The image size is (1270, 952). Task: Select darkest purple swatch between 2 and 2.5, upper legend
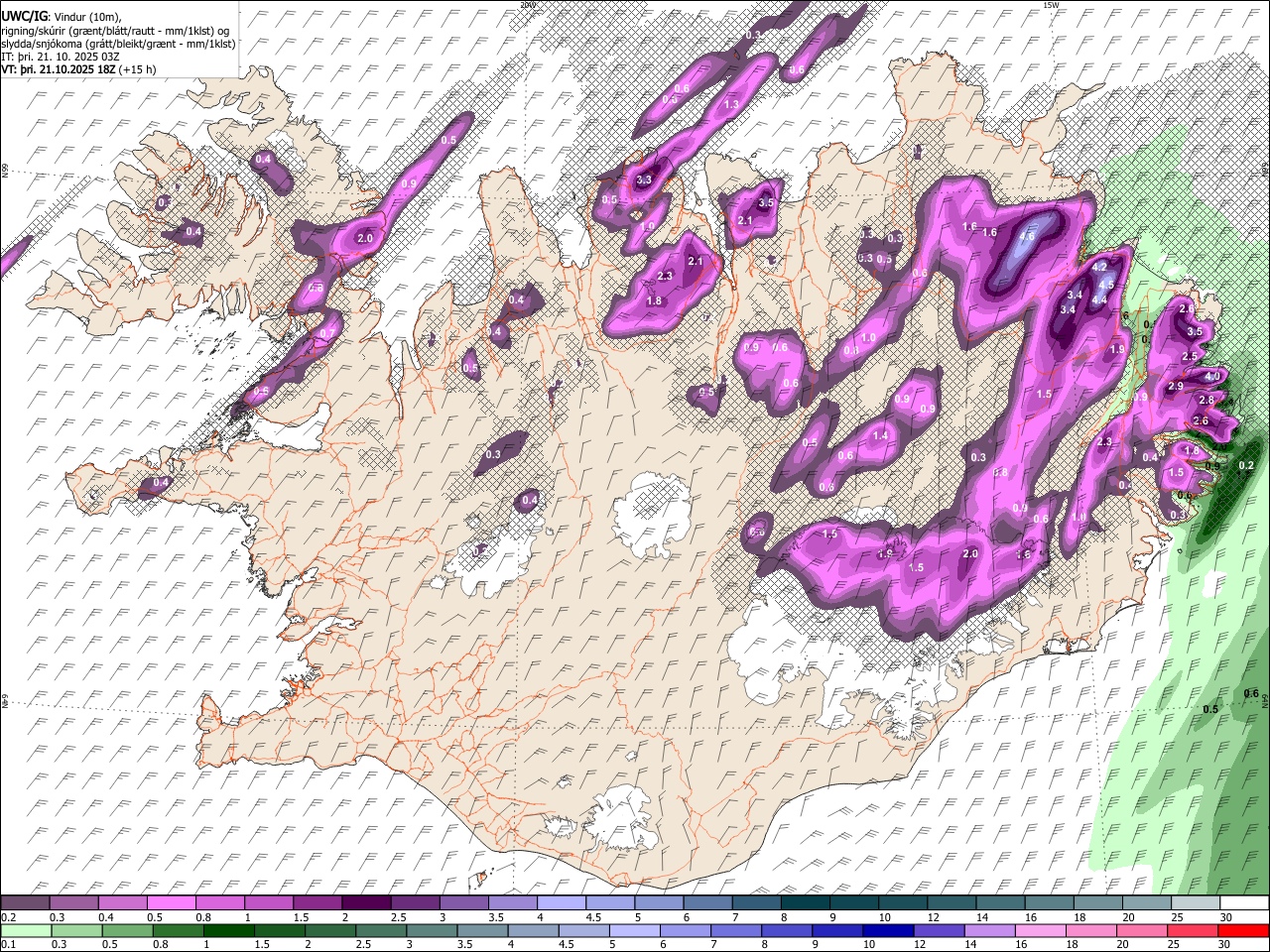coord(365,903)
